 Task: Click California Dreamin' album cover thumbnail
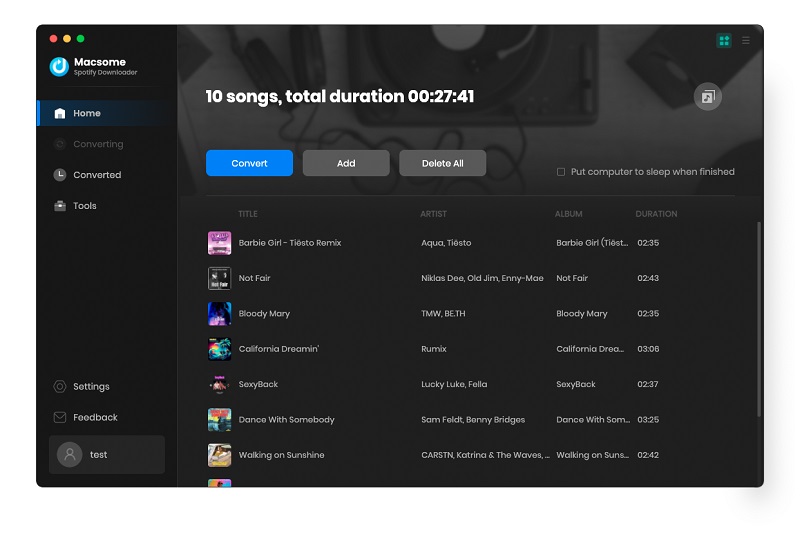click(219, 349)
